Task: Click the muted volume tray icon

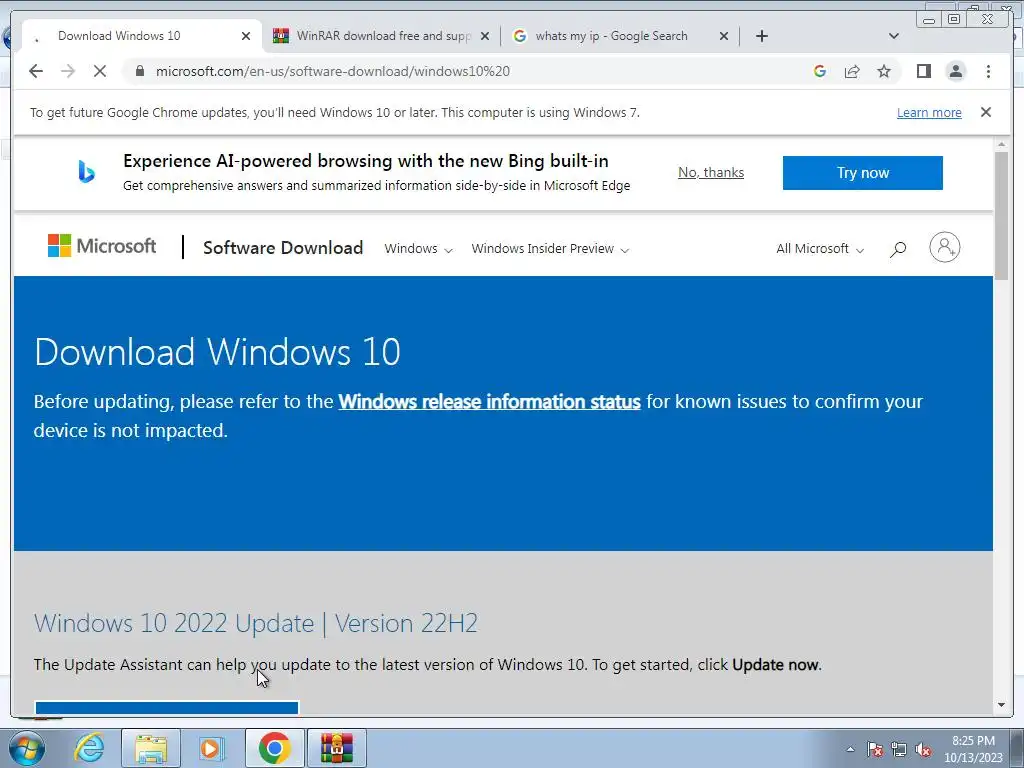Action: coord(923,750)
